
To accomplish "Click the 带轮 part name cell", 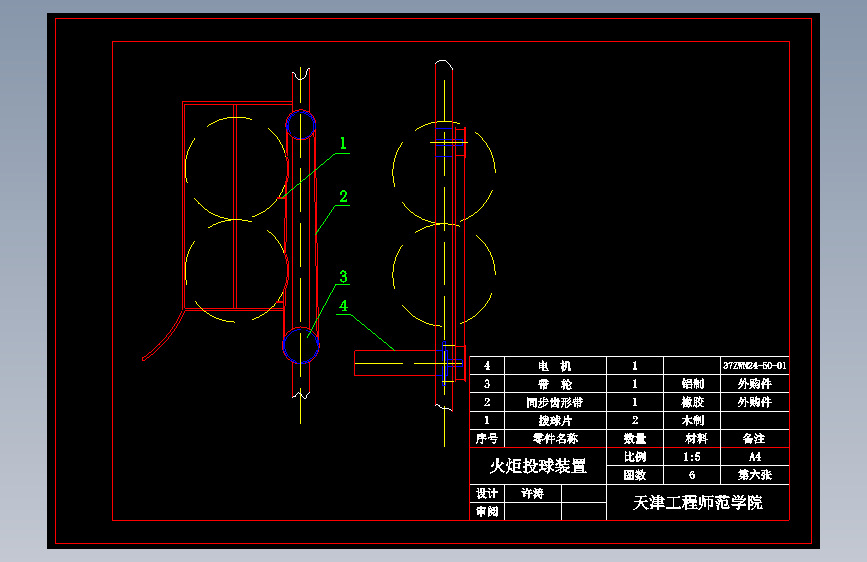I will pos(555,384).
